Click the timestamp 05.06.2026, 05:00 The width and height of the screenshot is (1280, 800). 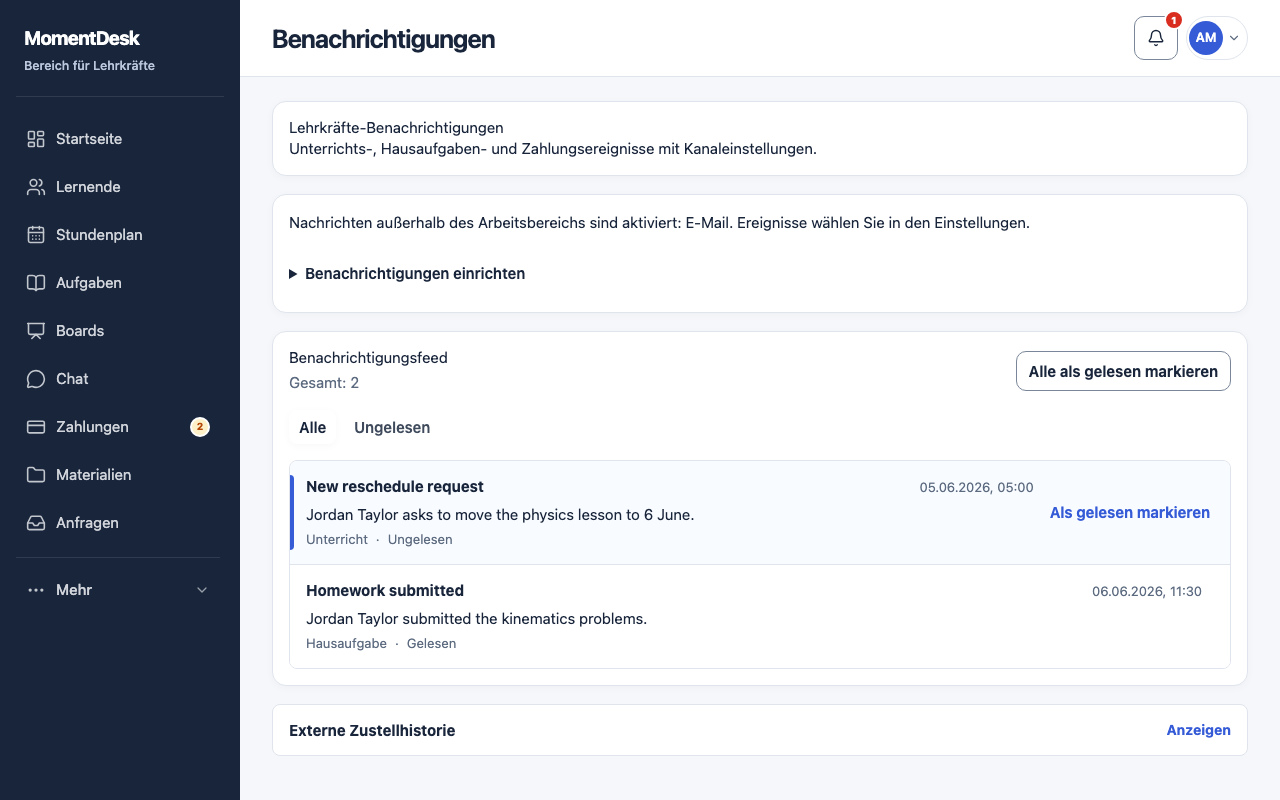click(x=976, y=487)
